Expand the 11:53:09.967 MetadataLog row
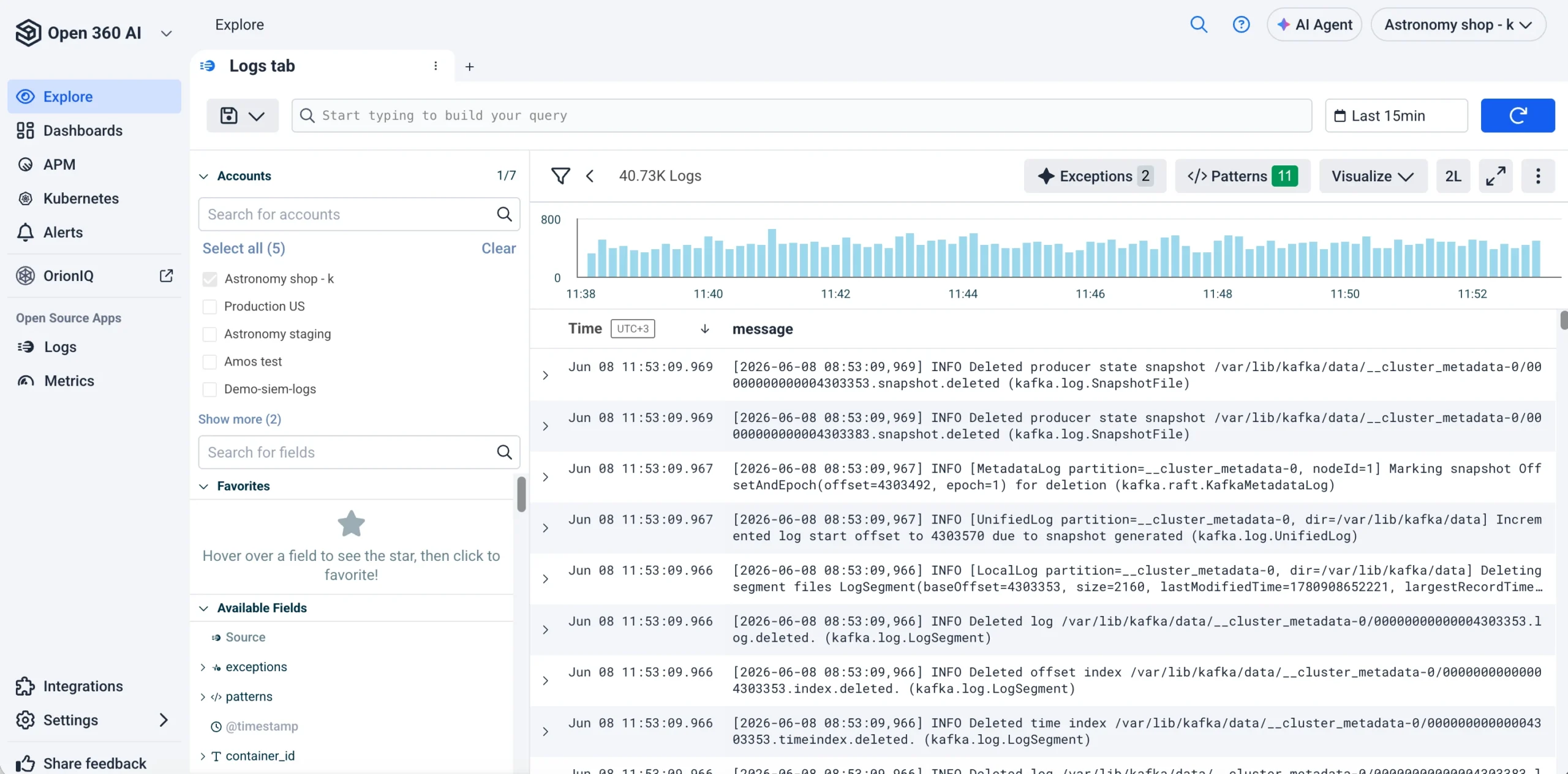Screen dimensions: 1568x774 pos(545,477)
